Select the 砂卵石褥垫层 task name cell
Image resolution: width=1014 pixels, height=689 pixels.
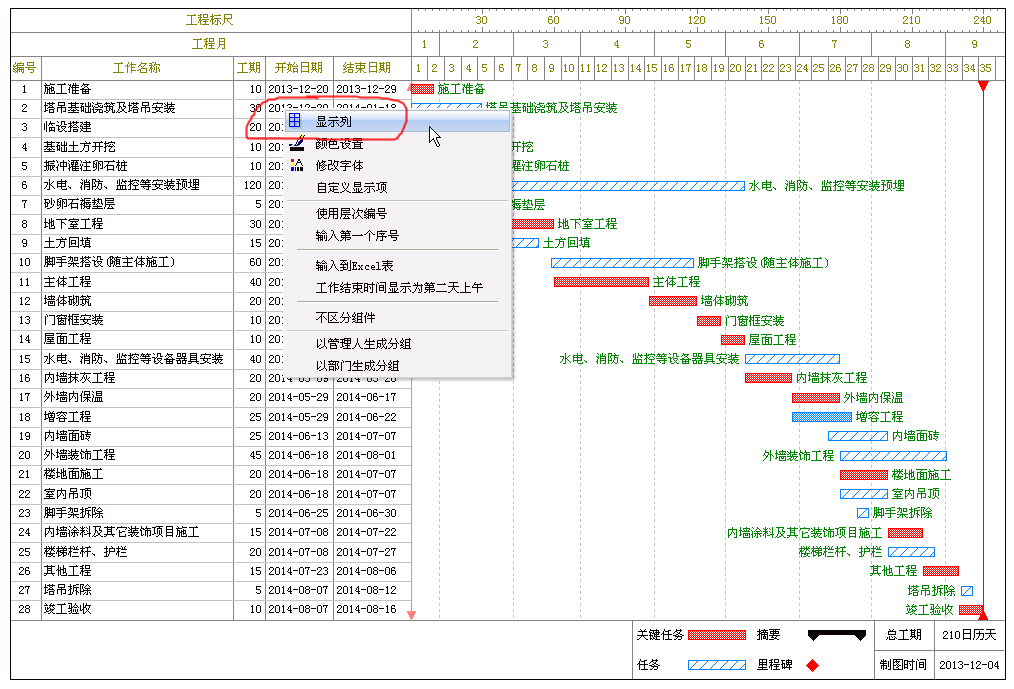137,204
